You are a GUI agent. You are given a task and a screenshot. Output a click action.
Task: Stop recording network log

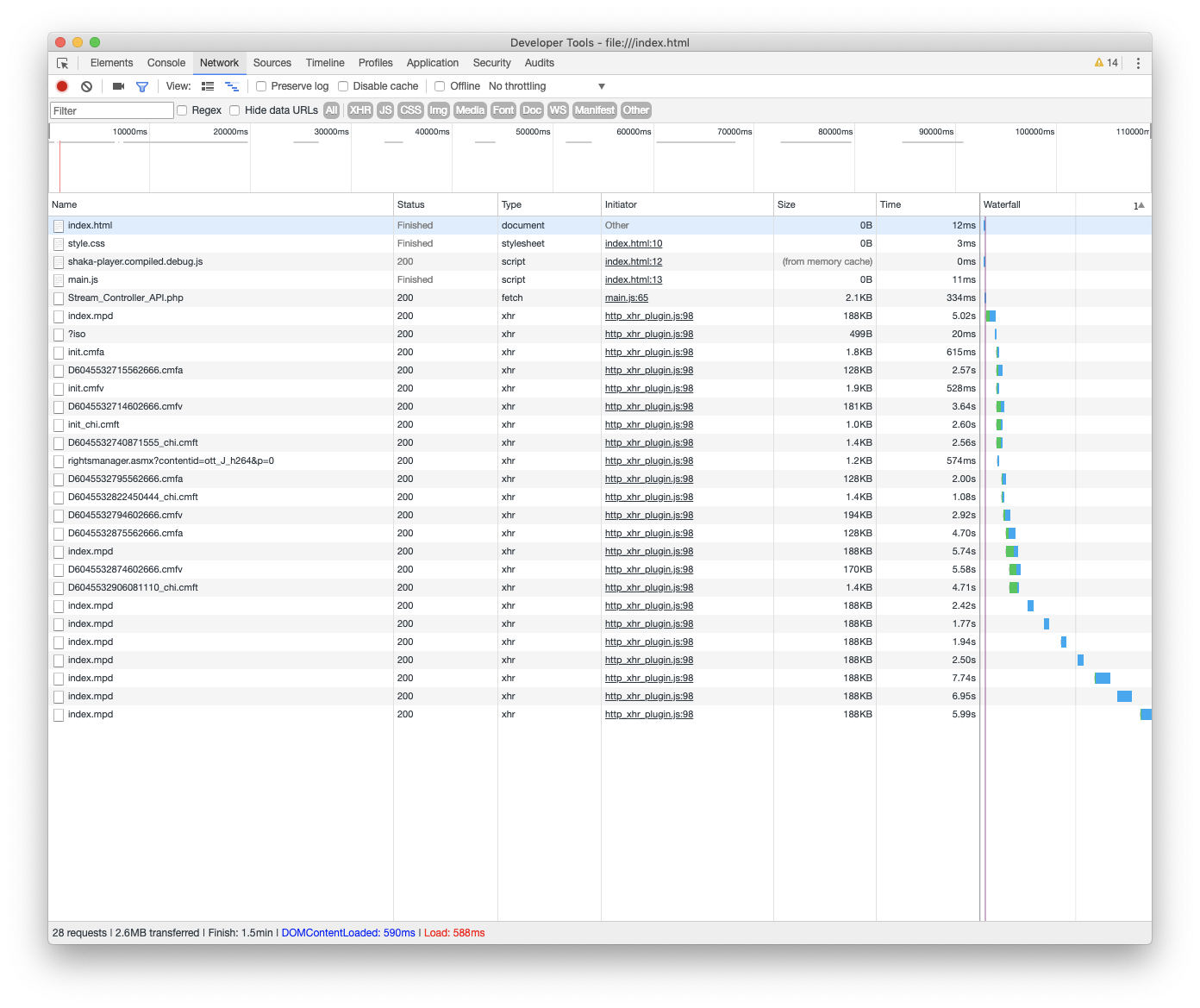[62, 86]
